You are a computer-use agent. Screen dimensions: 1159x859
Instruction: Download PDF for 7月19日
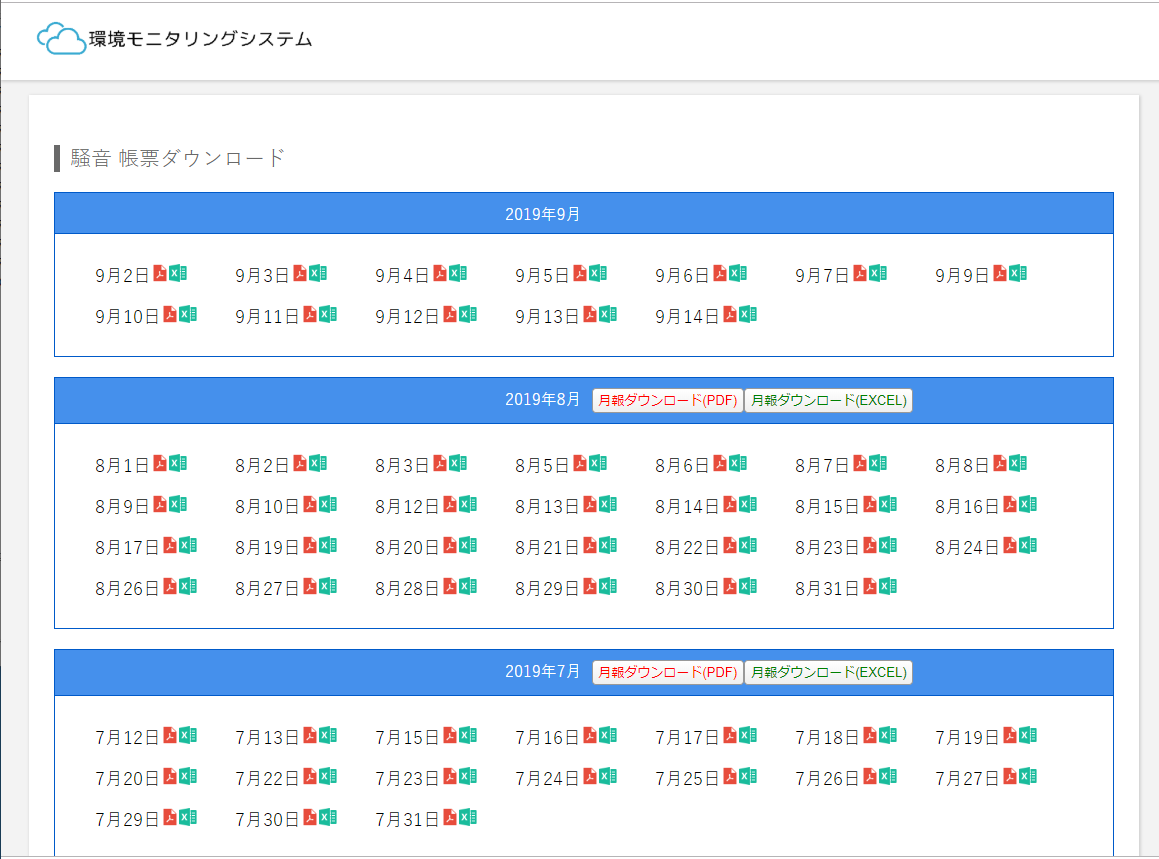pyautogui.click(x=1009, y=735)
